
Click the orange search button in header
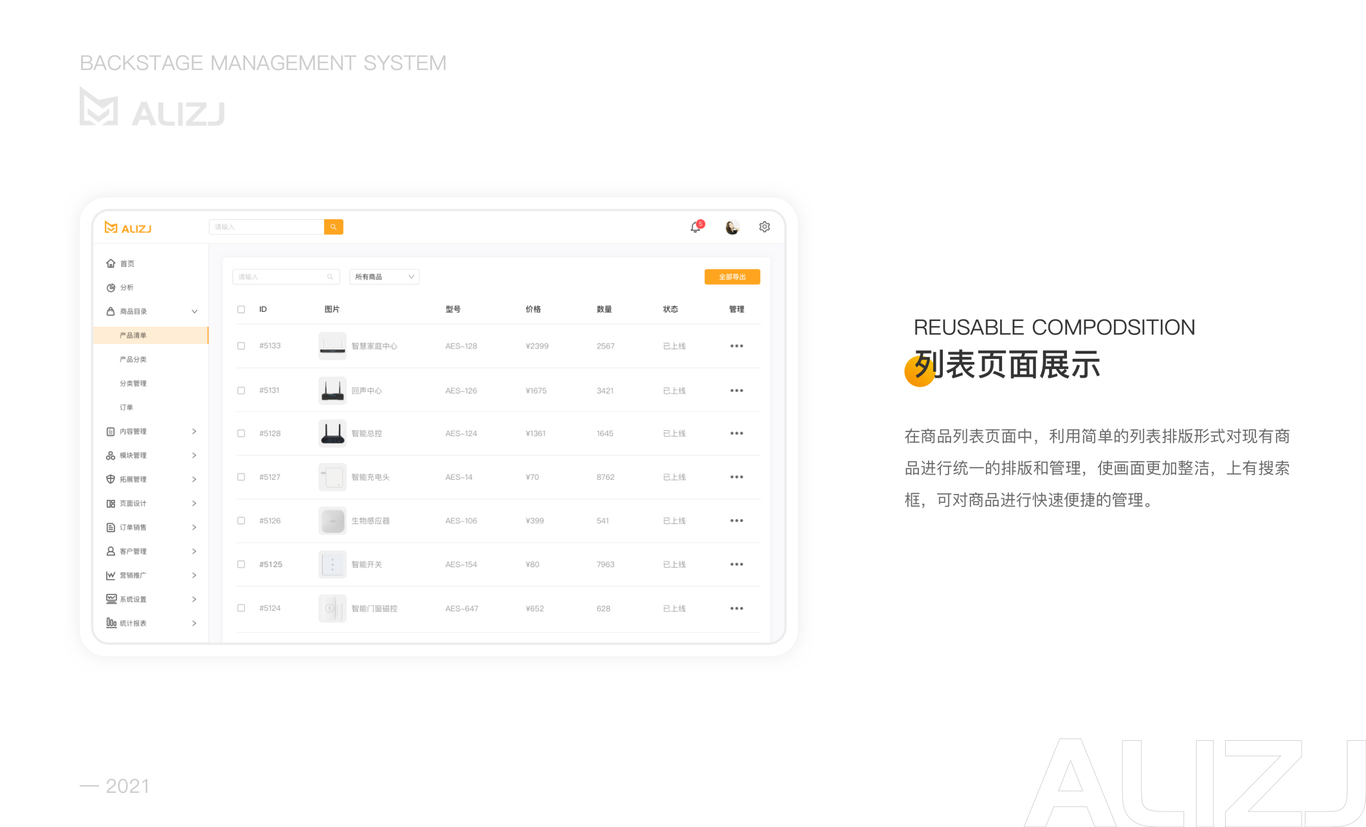pyautogui.click(x=334, y=227)
